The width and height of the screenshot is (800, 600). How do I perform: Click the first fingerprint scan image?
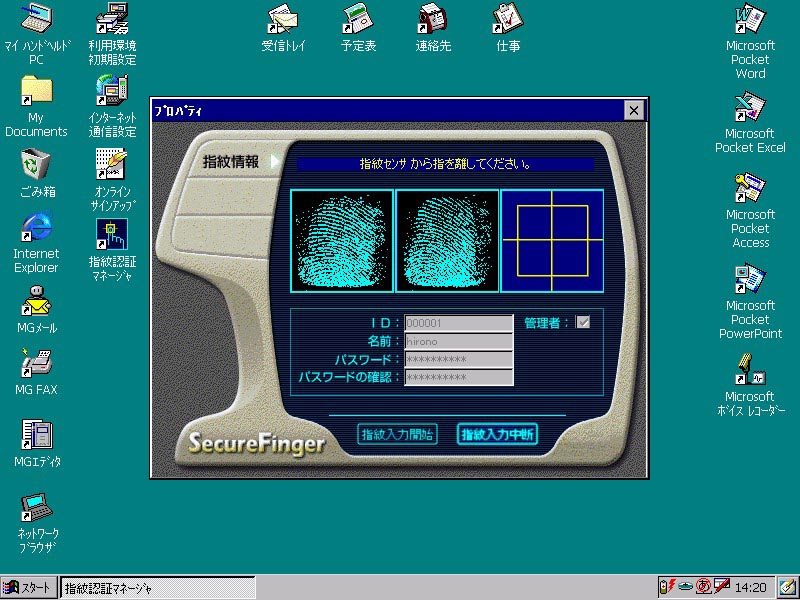pyautogui.click(x=342, y=241)
